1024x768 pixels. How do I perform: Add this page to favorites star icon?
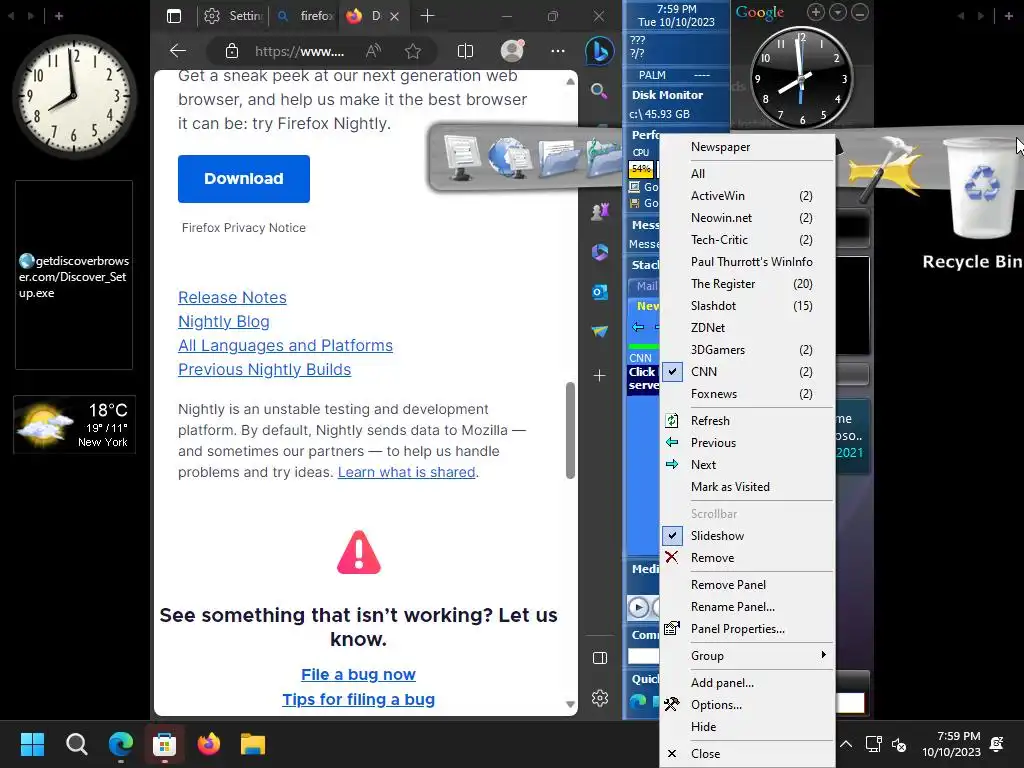(413, 51)
